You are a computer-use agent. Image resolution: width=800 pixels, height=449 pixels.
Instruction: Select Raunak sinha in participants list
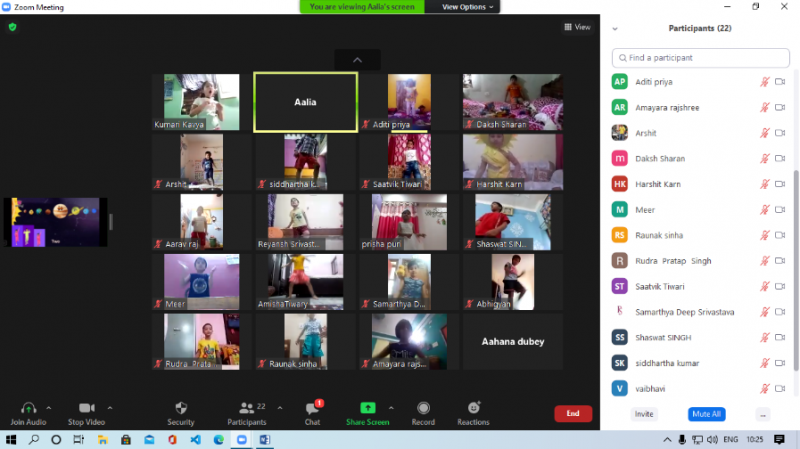click(x=660, y=235)
